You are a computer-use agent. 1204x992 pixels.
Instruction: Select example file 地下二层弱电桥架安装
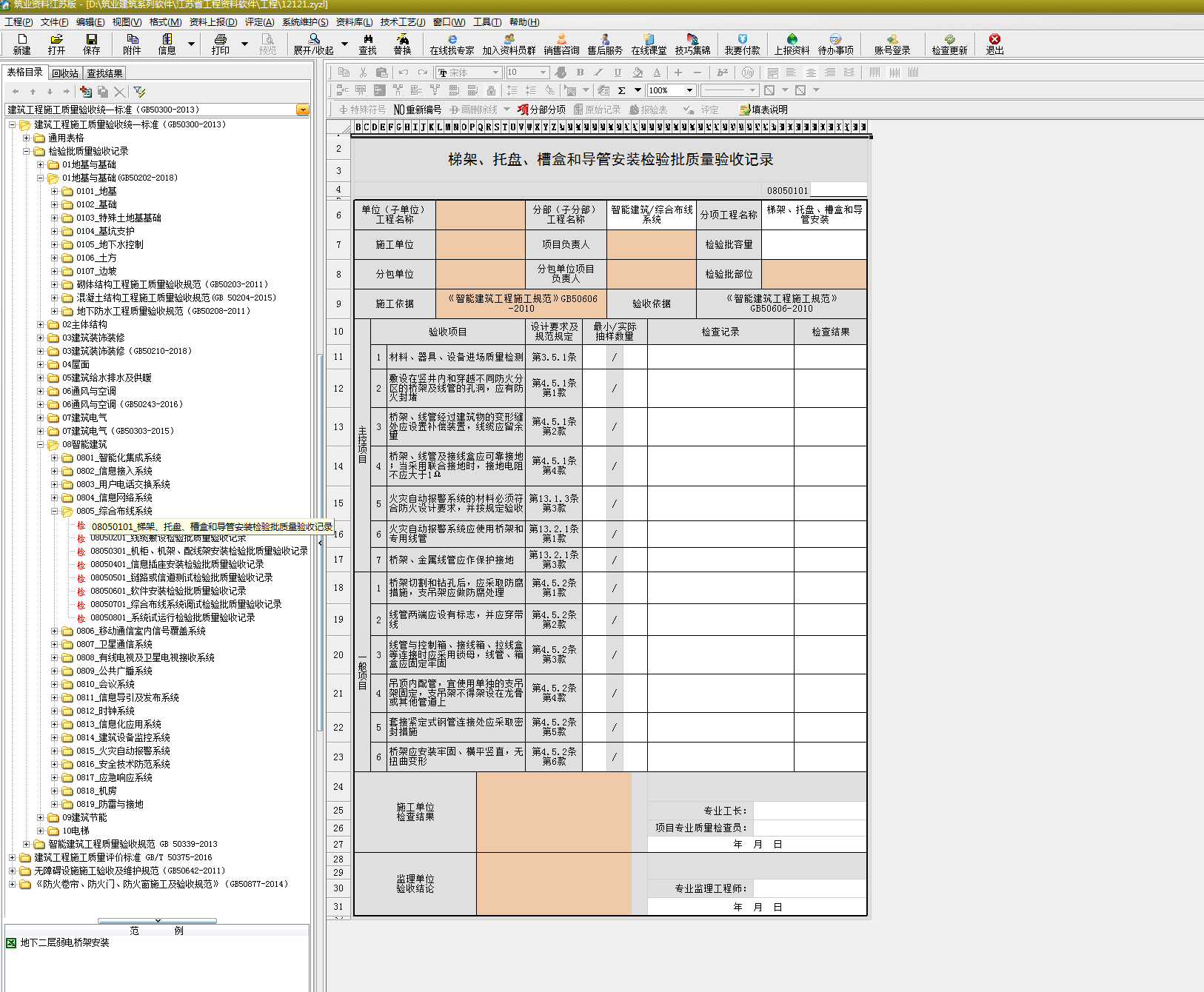[64, 943]
